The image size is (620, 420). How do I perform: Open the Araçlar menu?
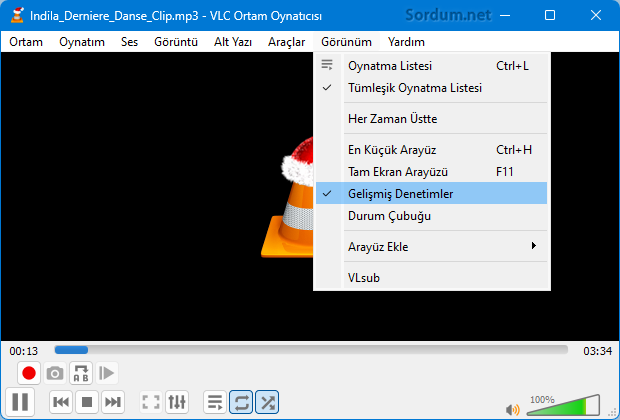point(287,42)
